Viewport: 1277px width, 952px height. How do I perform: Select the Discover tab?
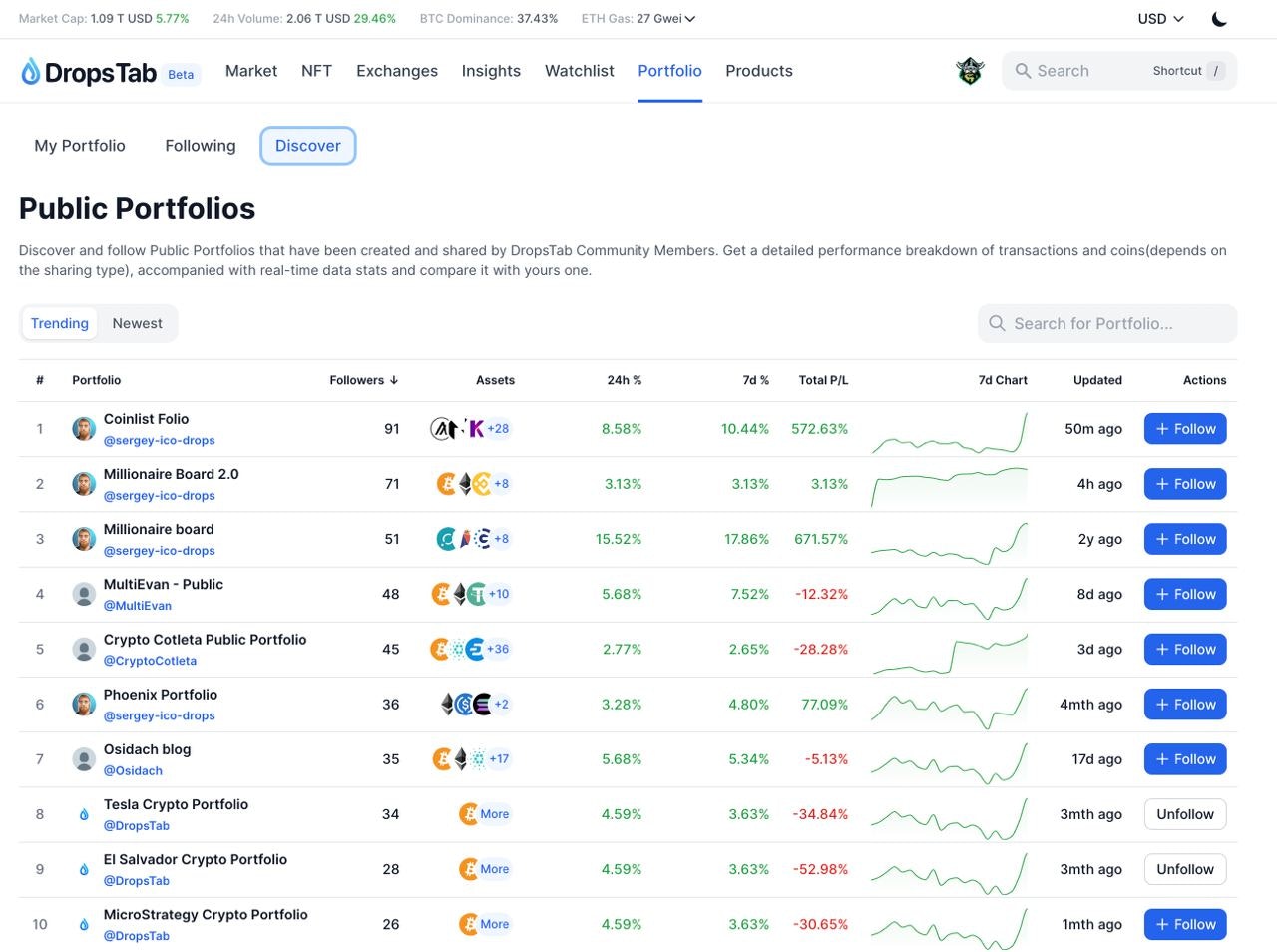point(308,146)
